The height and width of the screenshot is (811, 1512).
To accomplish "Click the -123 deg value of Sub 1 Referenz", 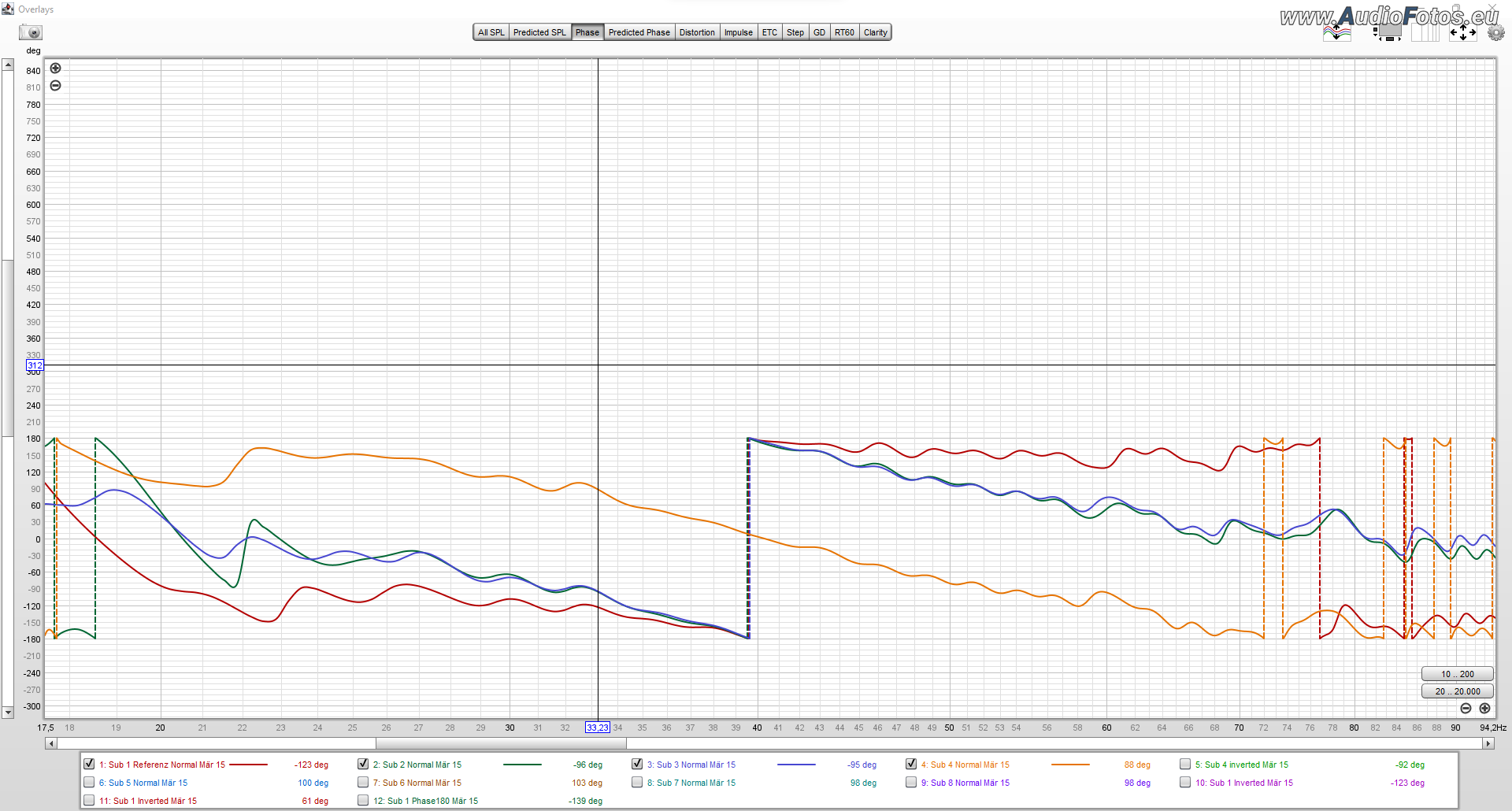I will click(x=311, y=765).
